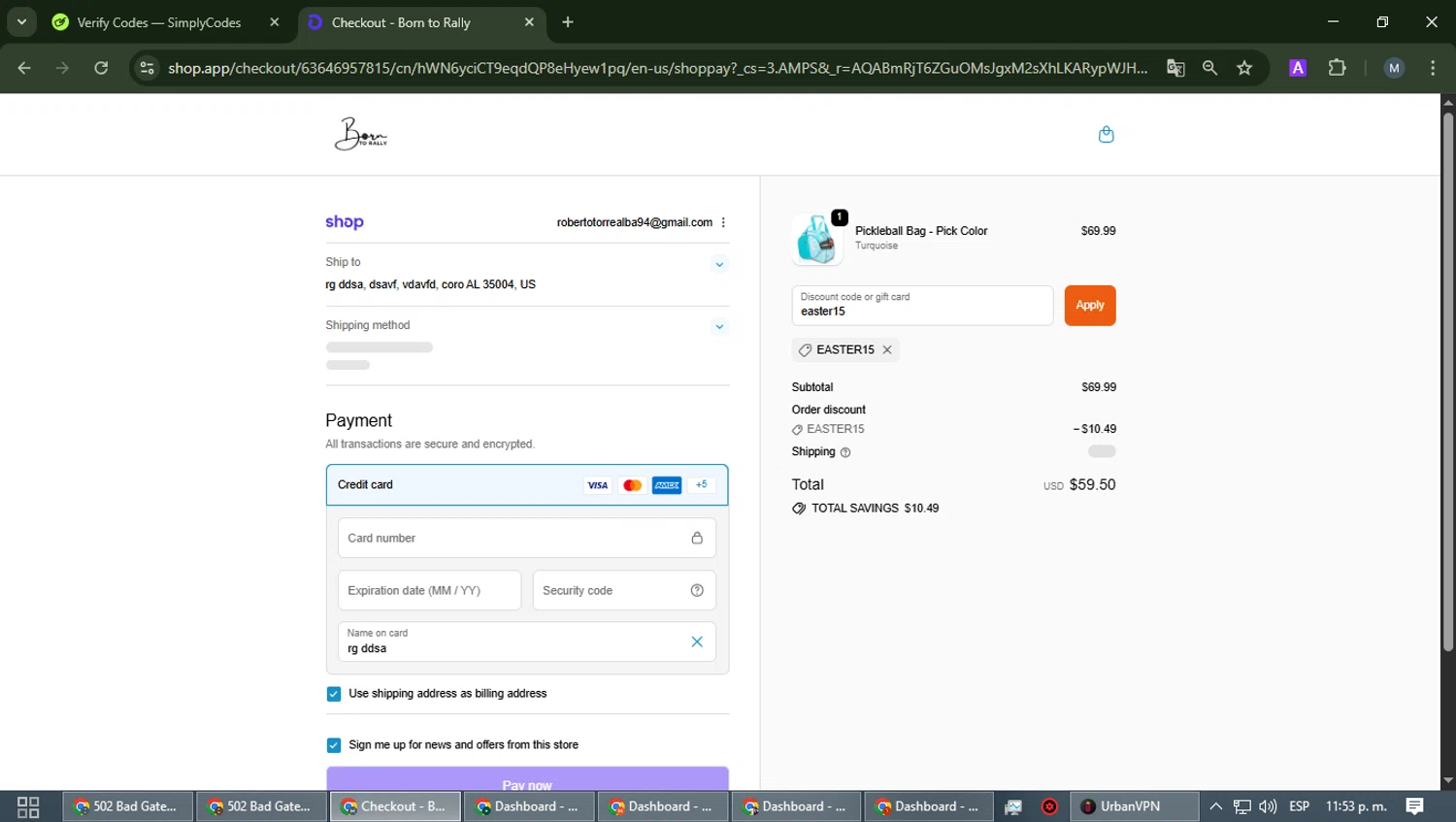Open the purple A extension
This screenshot has height=822, width=1456.
[1298, 68]
